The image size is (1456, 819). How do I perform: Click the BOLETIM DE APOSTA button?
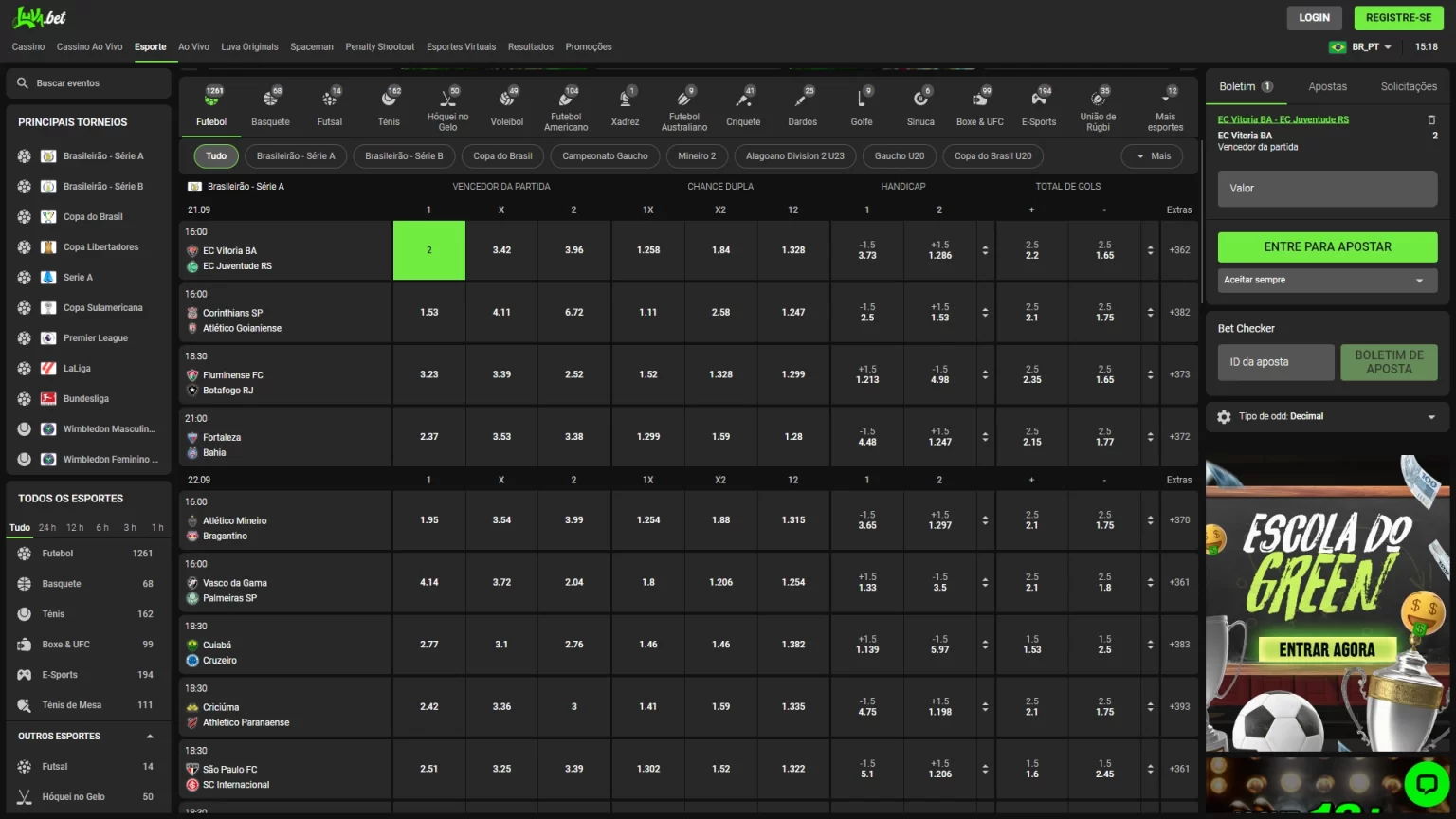[x=1389, y=362]
